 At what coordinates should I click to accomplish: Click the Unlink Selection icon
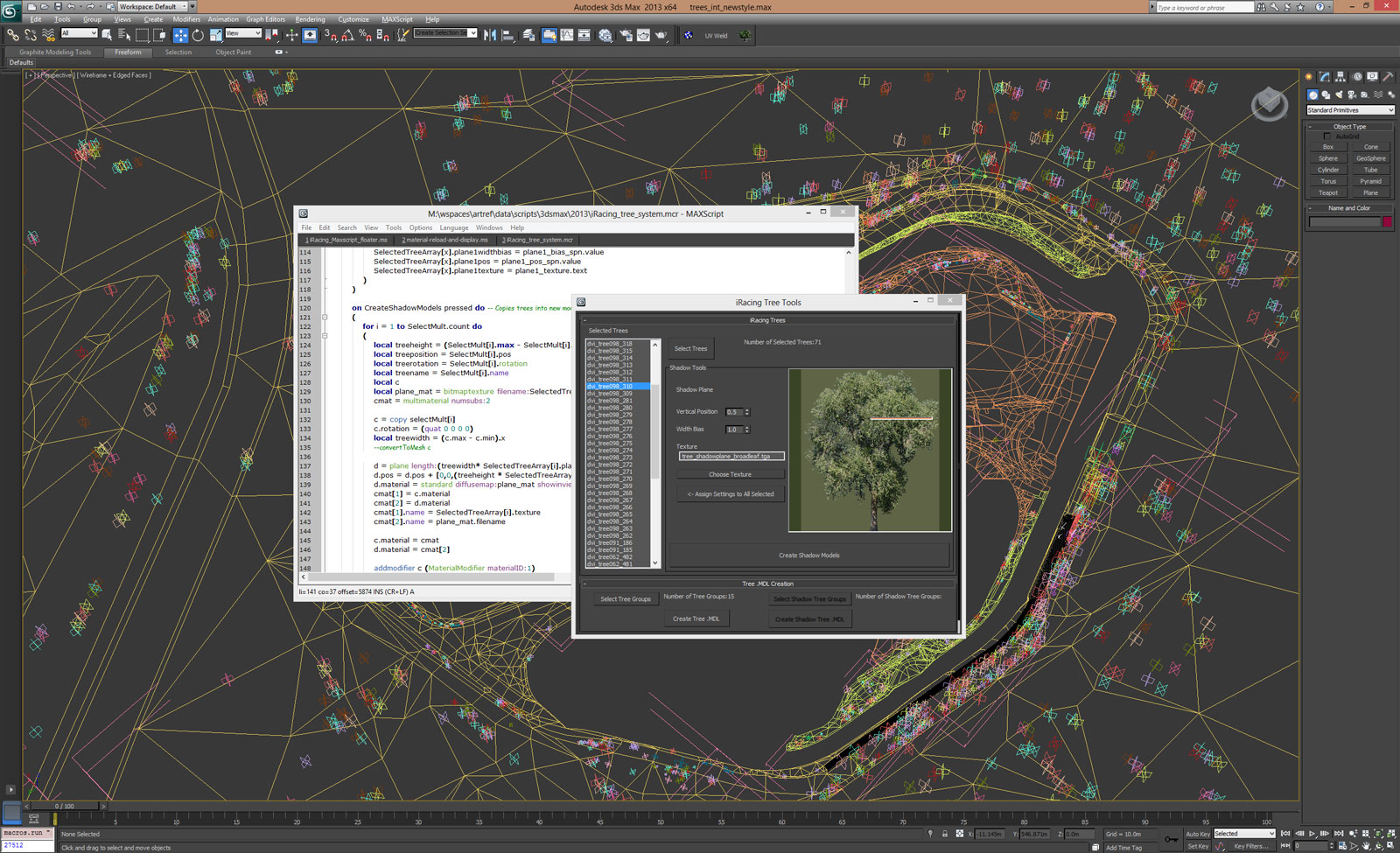pos(31,35)
